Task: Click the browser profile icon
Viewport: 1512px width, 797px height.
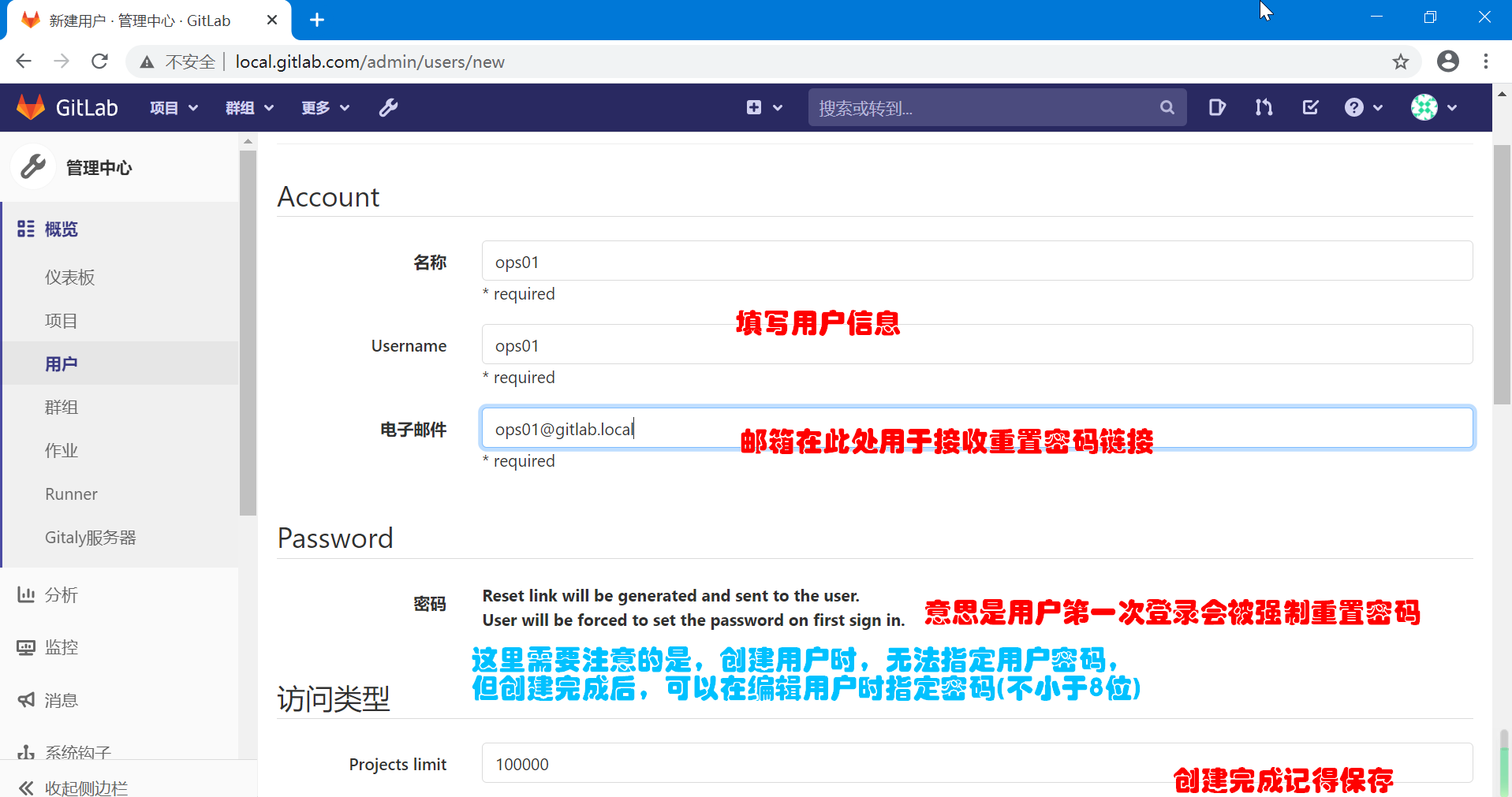Action: pyautogui.click(x=1448, y=61)
